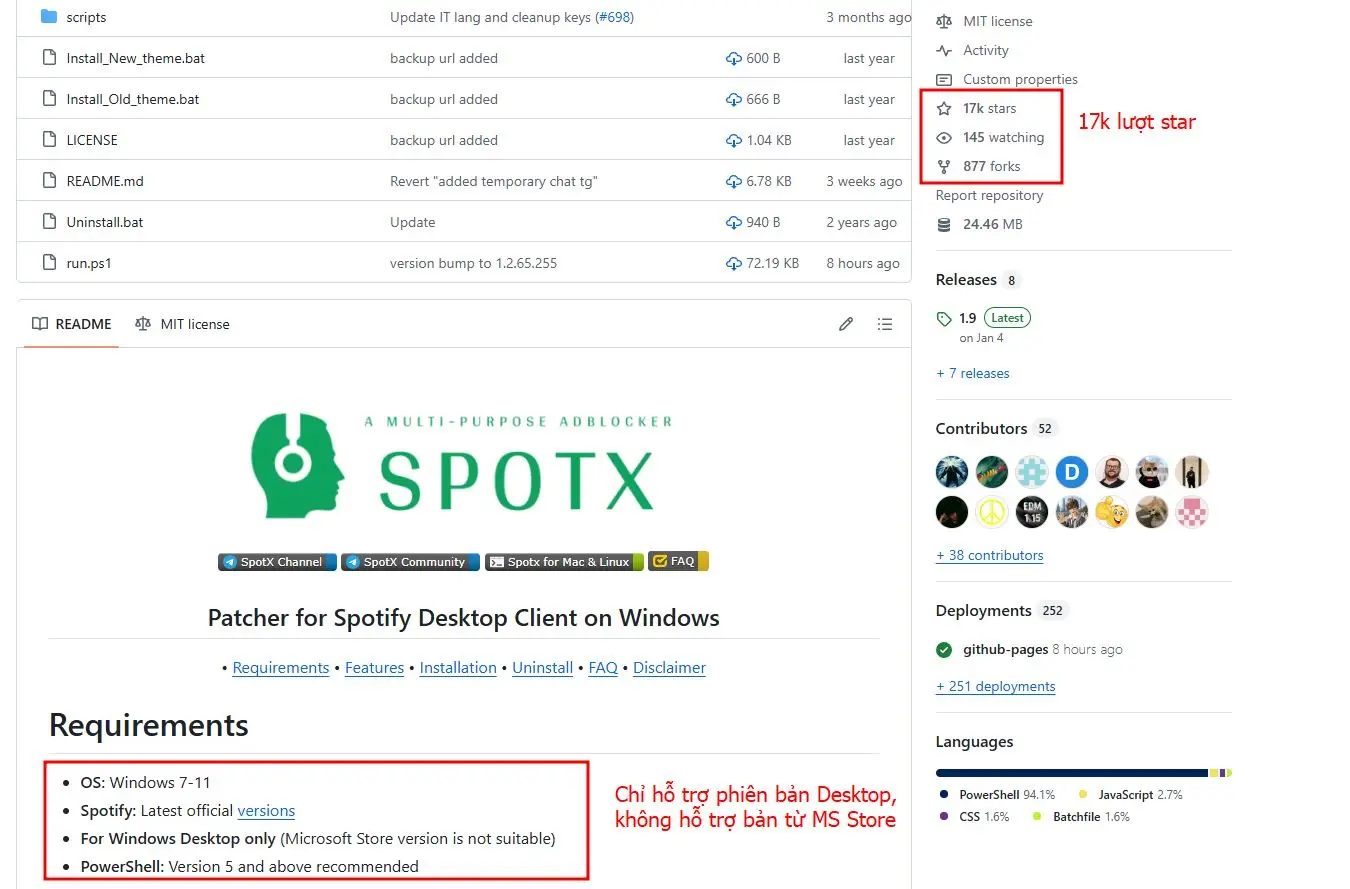
Task: Open the Uninstall.bat file
Action: [105, 222]
